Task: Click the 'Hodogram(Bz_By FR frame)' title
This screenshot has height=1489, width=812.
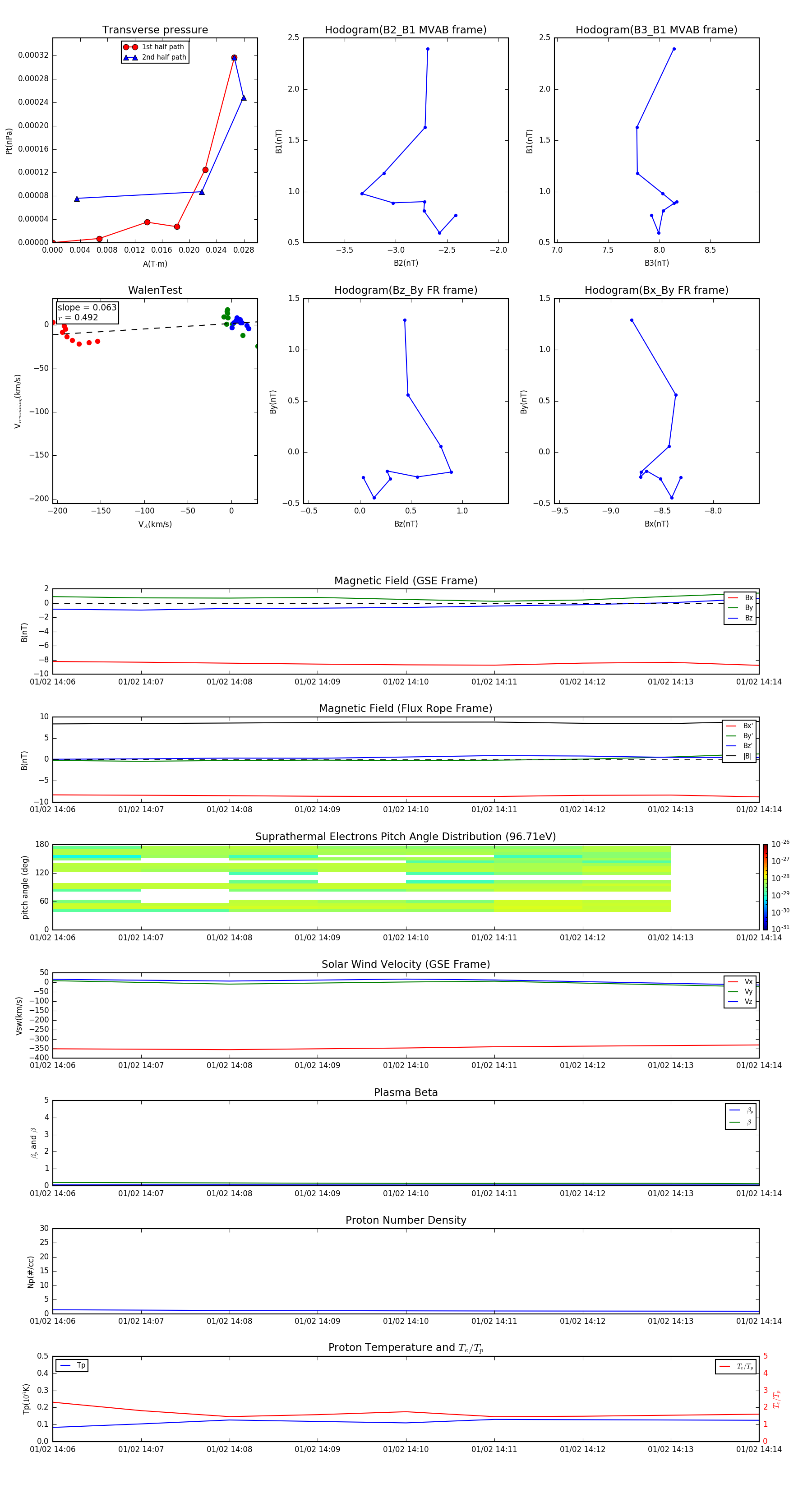Action: tap(406, 290)
